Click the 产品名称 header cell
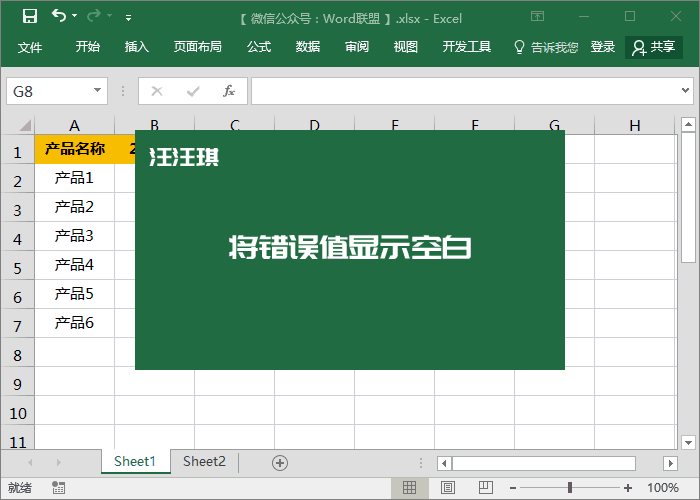The width and height of the screenshot is (700, 500). [75, 149]
